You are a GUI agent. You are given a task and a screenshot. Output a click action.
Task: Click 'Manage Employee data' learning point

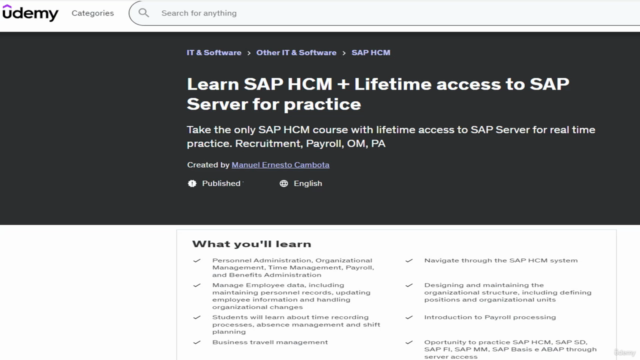[x=291, y=296]
